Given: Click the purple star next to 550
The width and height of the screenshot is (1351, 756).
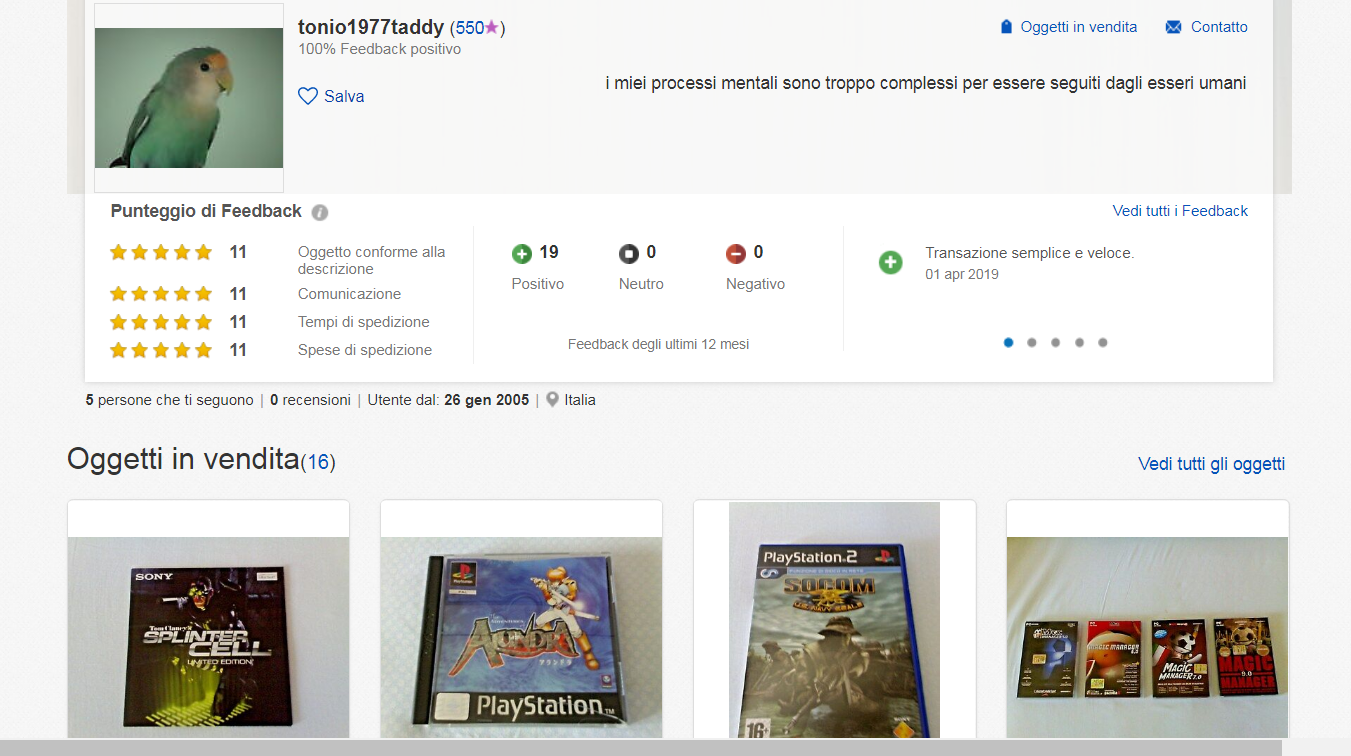Looking at the screenshot, I should [492, 28].
